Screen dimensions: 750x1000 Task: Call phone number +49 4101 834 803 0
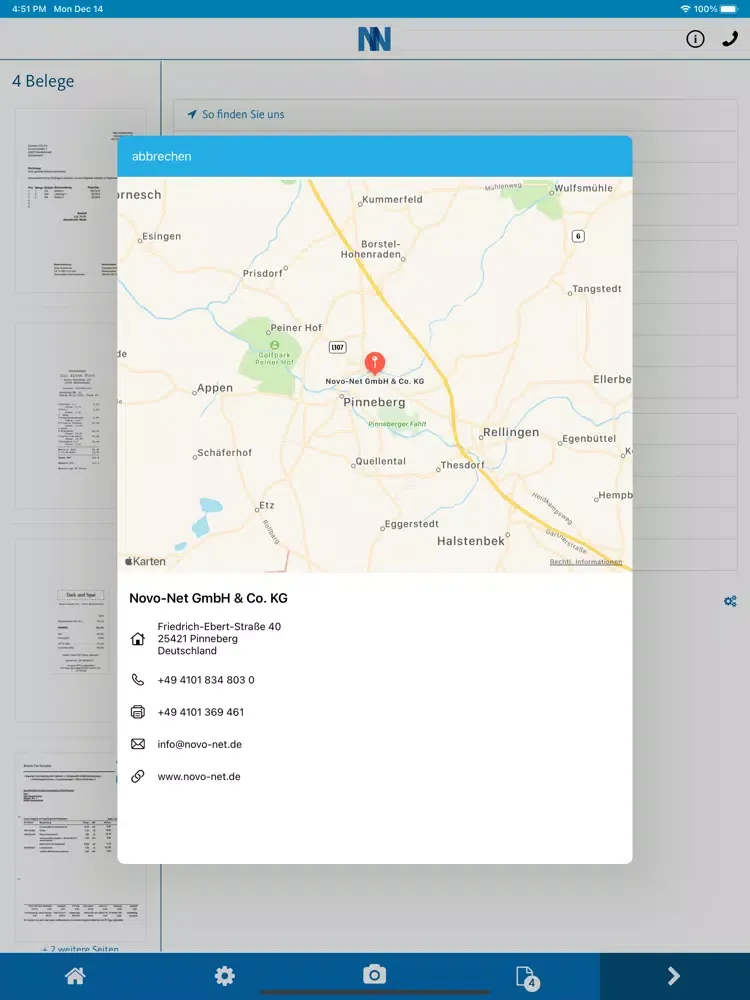click(x=206, y=680)
